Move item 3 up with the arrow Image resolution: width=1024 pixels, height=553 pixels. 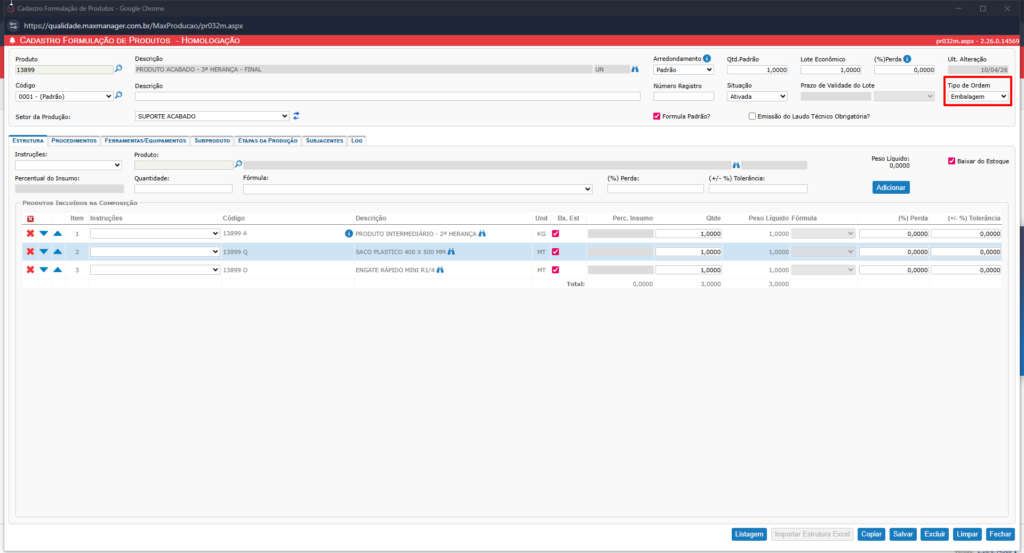57,270
